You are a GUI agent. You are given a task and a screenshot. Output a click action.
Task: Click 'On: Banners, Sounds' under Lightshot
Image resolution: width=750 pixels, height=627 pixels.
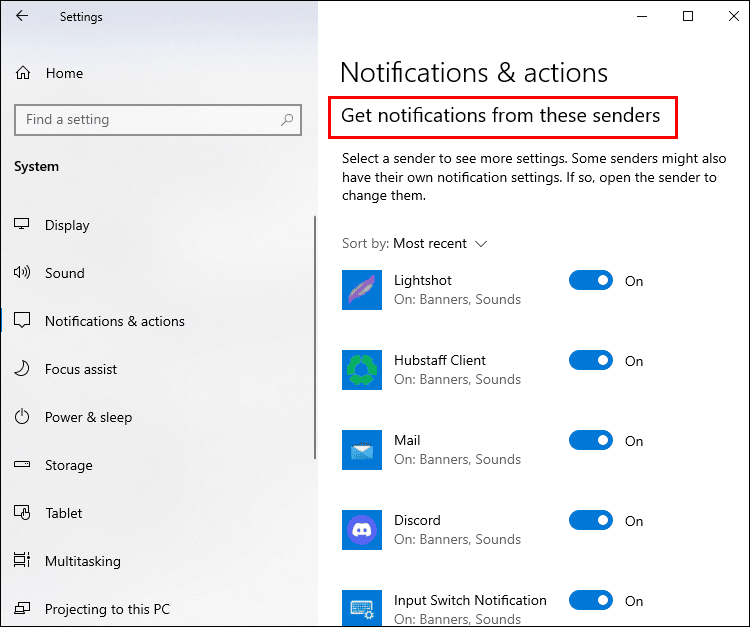(457, 299)
